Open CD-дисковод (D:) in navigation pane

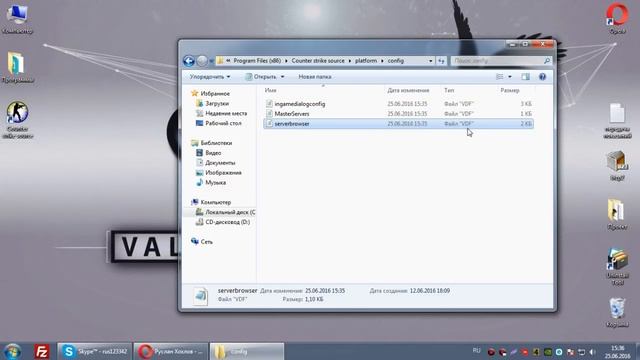[227, 222]
